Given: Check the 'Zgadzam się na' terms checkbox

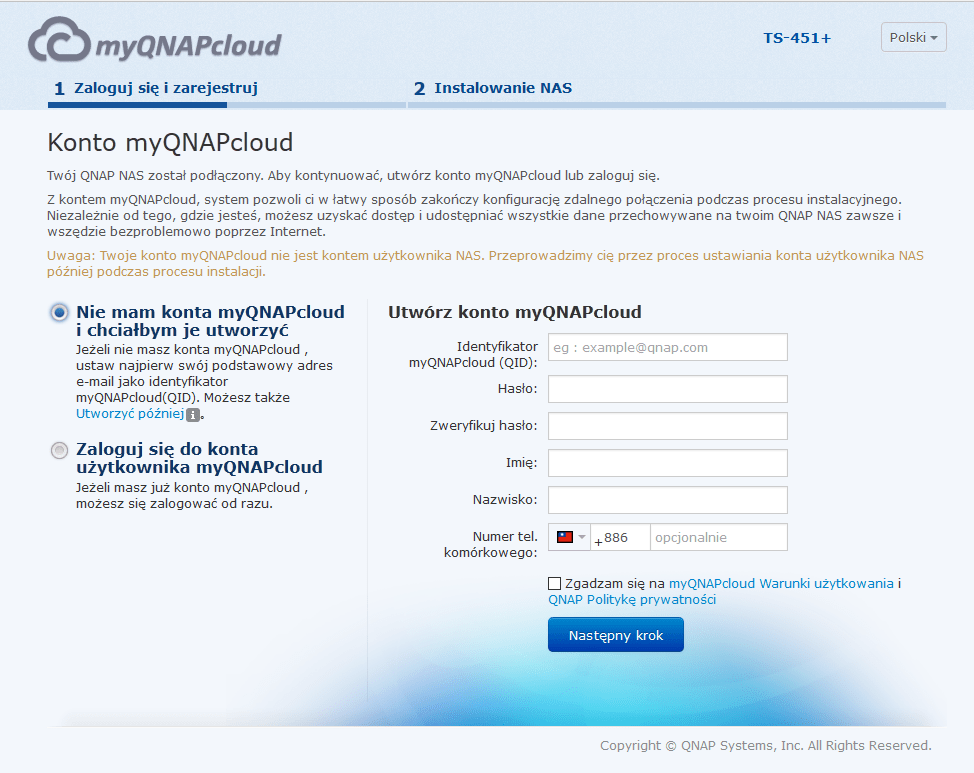Looking at the screenshot, I should [x=555, y=583].
